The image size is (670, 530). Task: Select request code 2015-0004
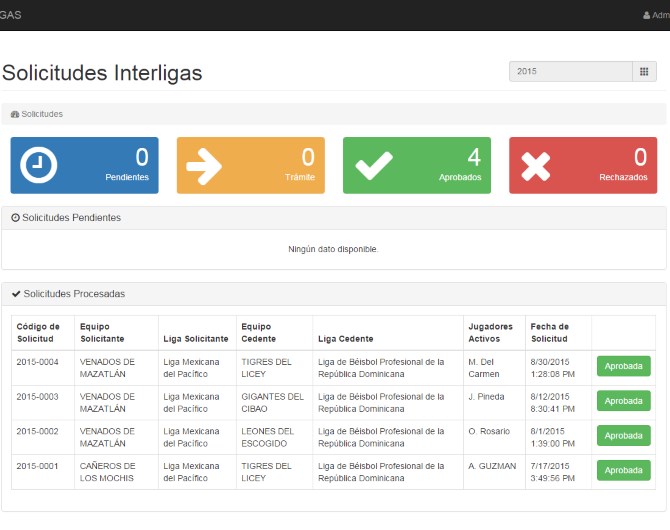(37, 362)
